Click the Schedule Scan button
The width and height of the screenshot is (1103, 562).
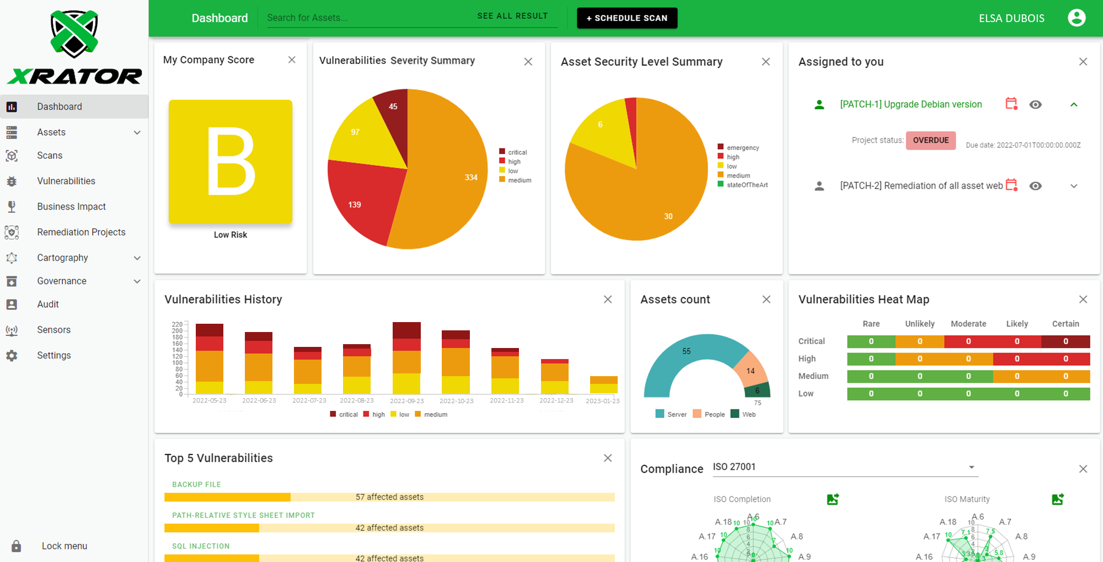point(627,18)
